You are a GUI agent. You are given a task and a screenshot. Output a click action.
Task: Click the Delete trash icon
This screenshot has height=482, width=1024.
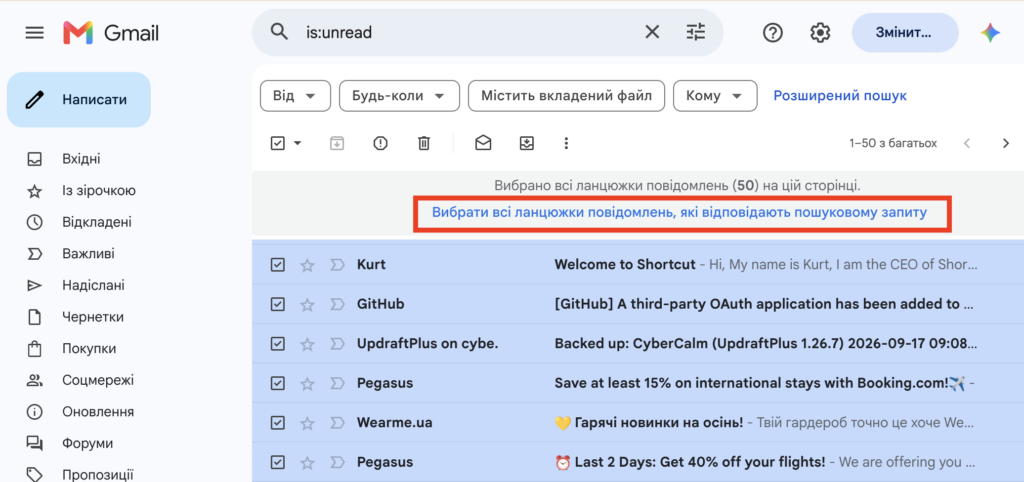click(x=424, y=143)
